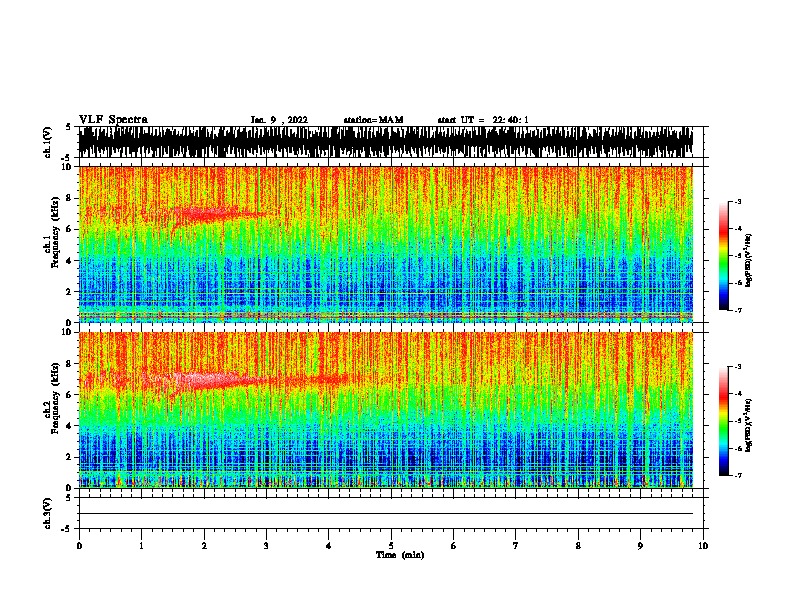Click the "-3" tick on the upper colorbar
The height and width of the screenshot is (612, 792).
(x=738, y=202)
